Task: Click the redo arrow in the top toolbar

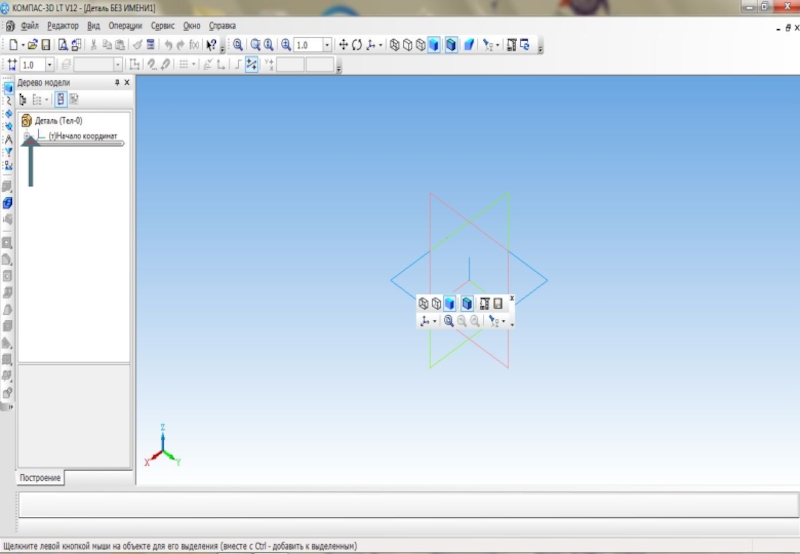Action: pos(180,45)
